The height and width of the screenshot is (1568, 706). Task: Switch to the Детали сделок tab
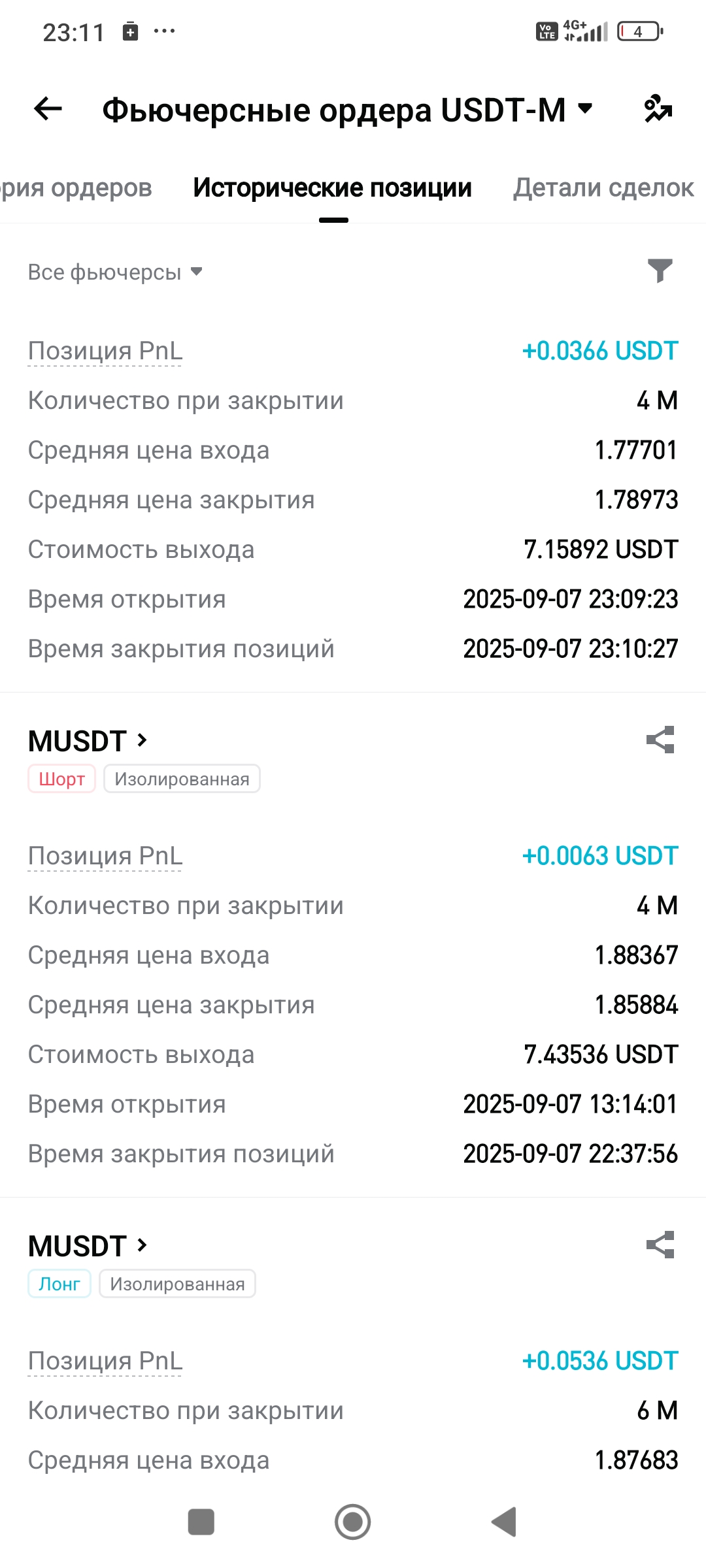pos(603,188)
